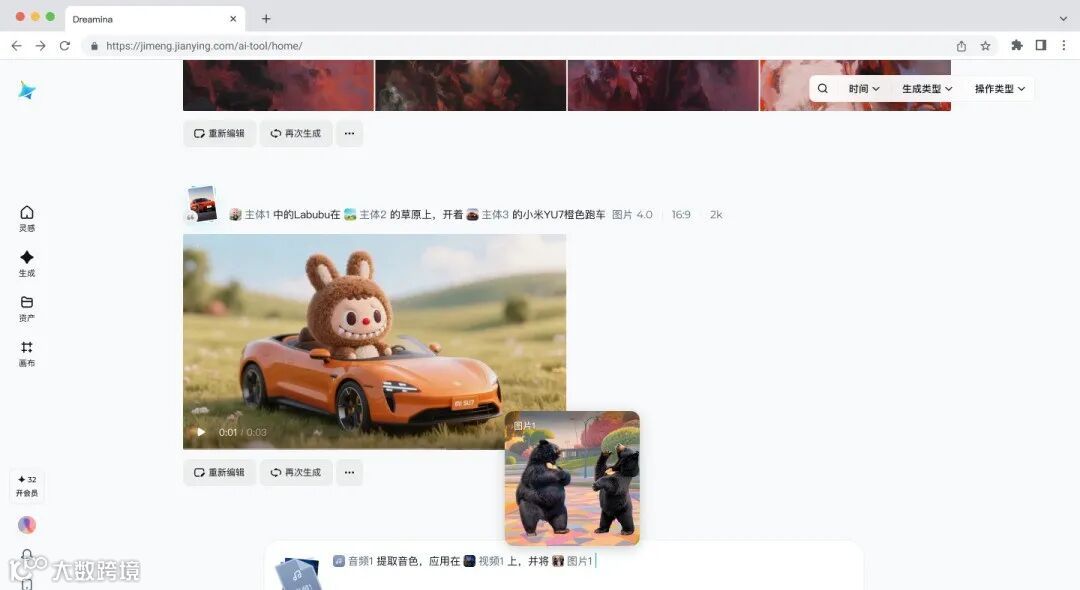1080x590 pixels.
Task: Click 重新编辑 under the Labubu video
Action: pos(219,472)
